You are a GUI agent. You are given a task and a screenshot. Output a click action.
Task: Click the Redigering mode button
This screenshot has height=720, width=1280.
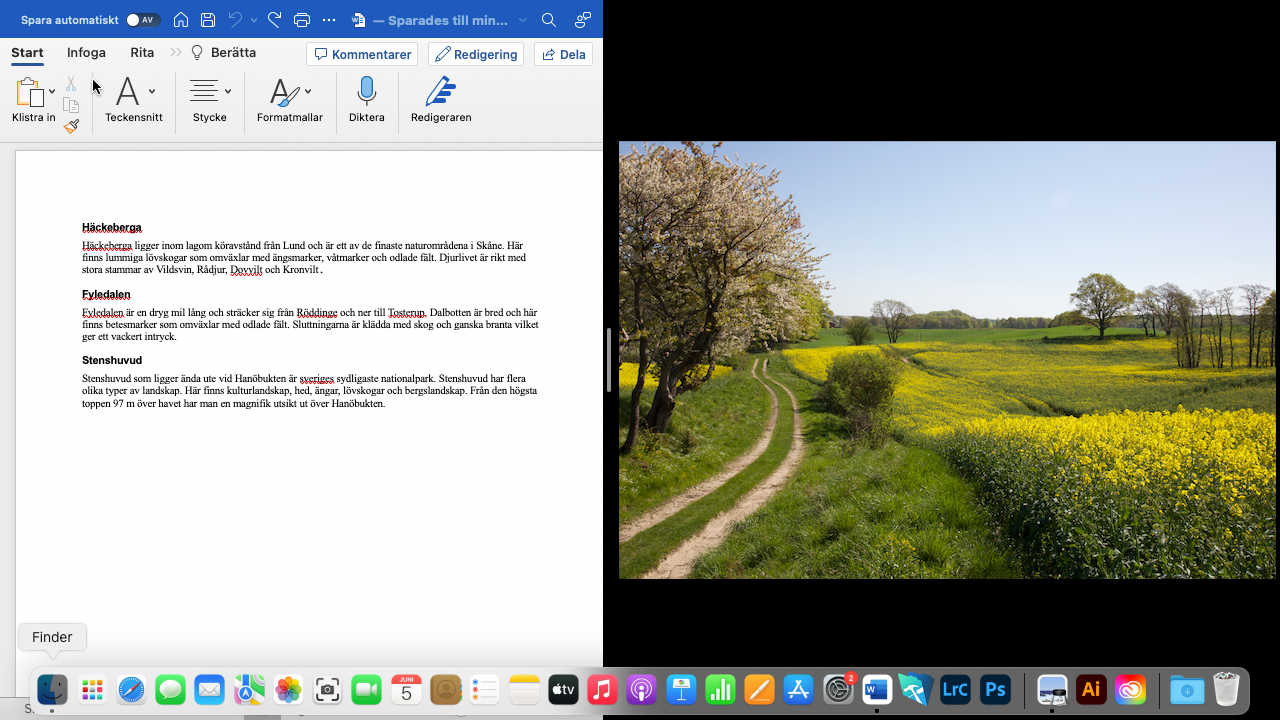tap(476, 54)
